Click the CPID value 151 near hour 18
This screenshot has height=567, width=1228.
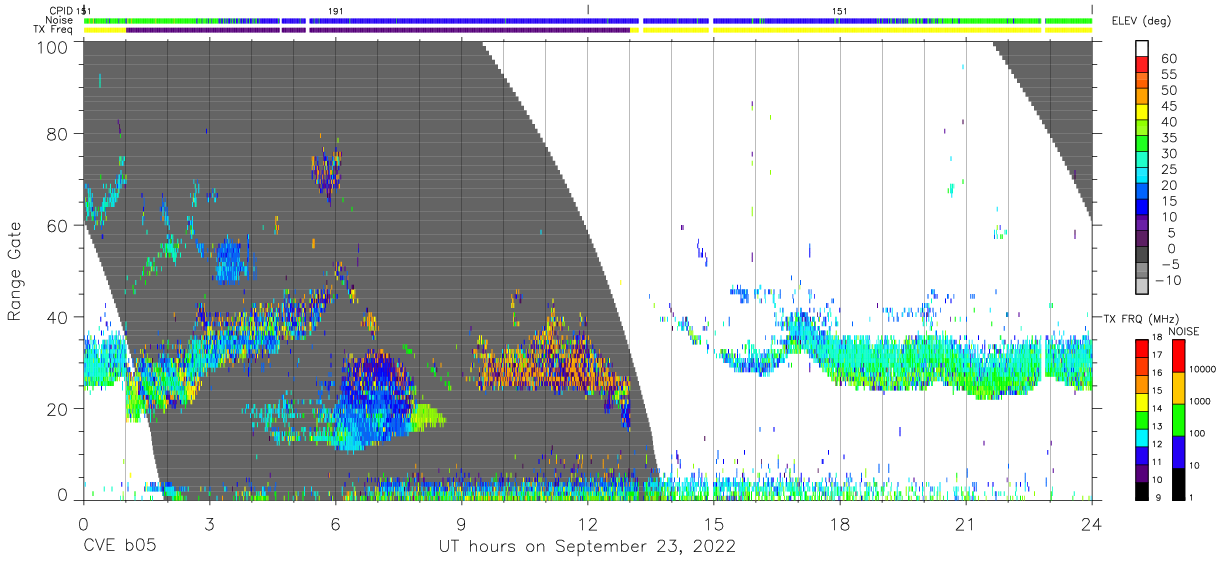pos(840,11)
